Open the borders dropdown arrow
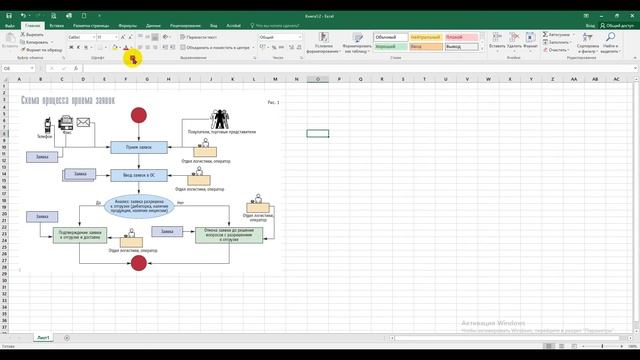Image resolution: width=640 pixels, height=360 pixels. [105, 48]
